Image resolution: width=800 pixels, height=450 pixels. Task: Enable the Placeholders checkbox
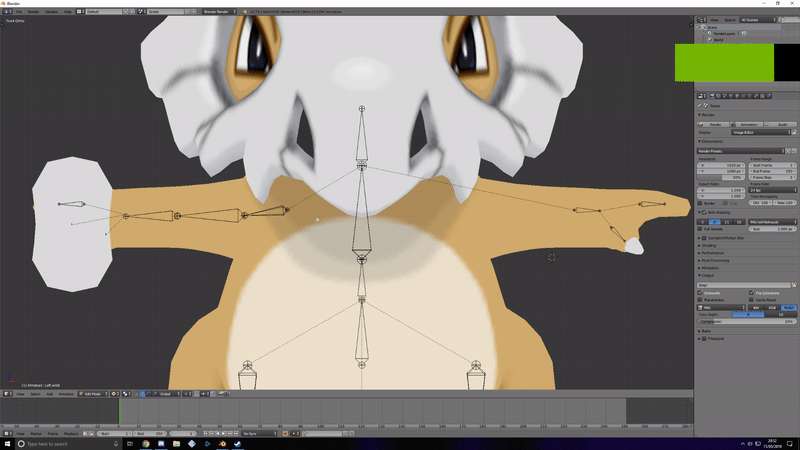(701, 300)
